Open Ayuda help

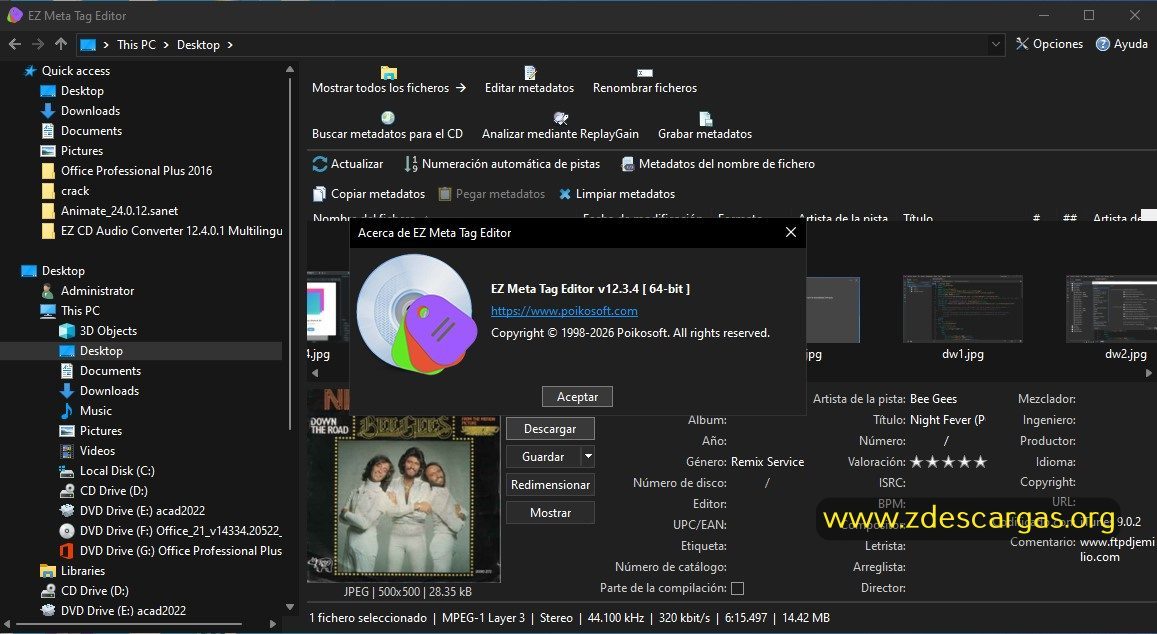(1122, 44)
